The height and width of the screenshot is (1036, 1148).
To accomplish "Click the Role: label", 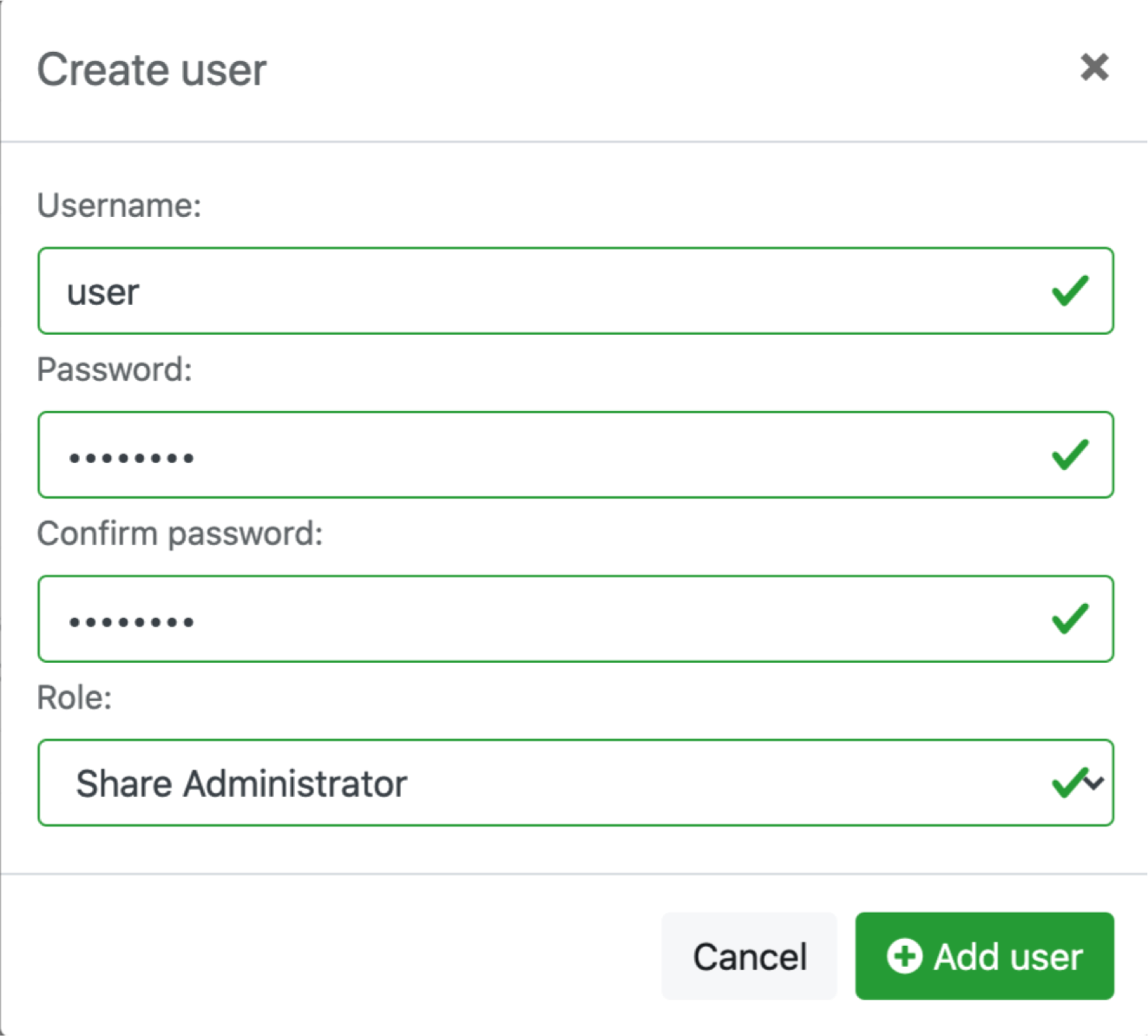I will (x=74, y=697).
